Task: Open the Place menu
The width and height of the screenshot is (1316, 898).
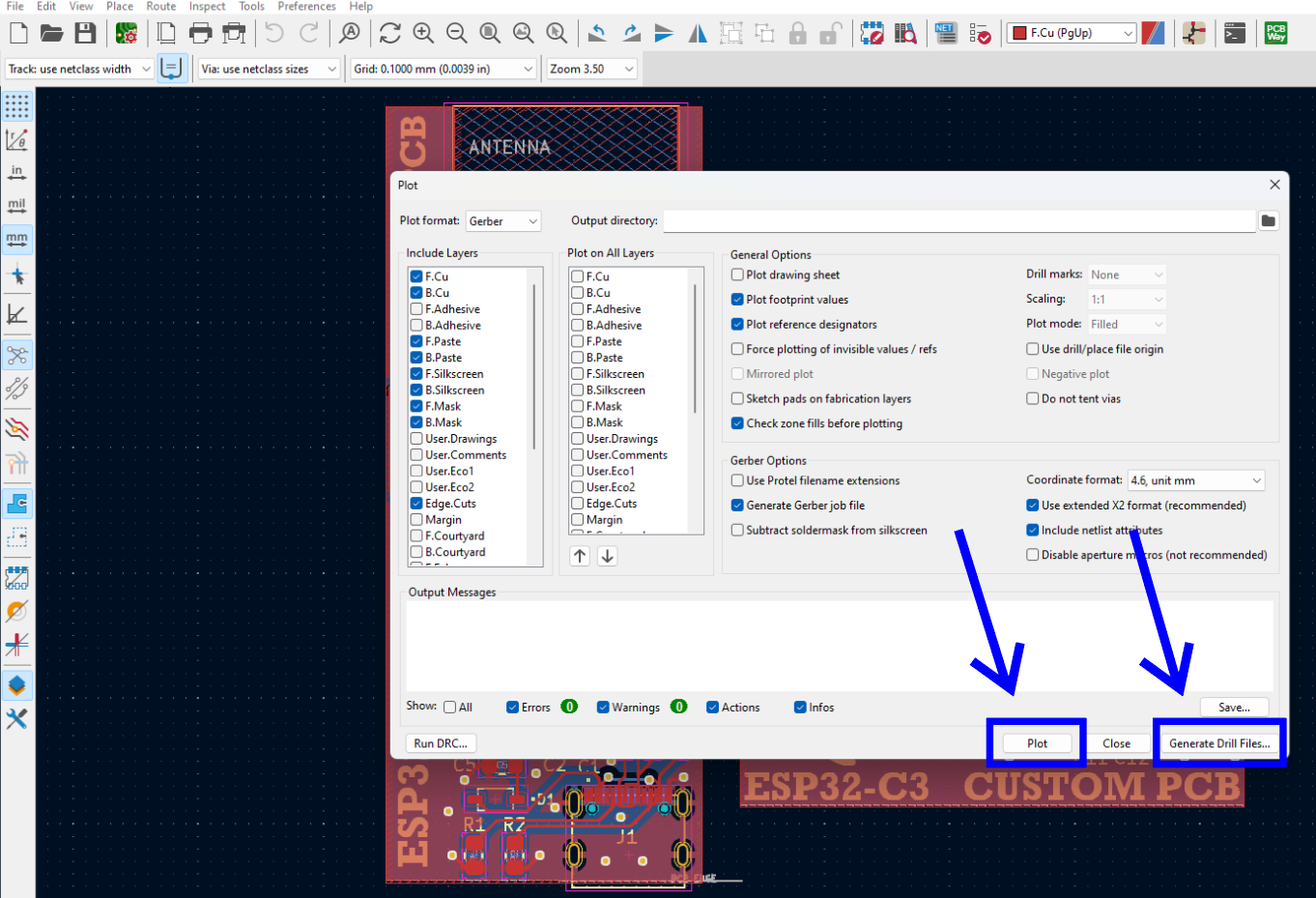Action: point(120,6)
